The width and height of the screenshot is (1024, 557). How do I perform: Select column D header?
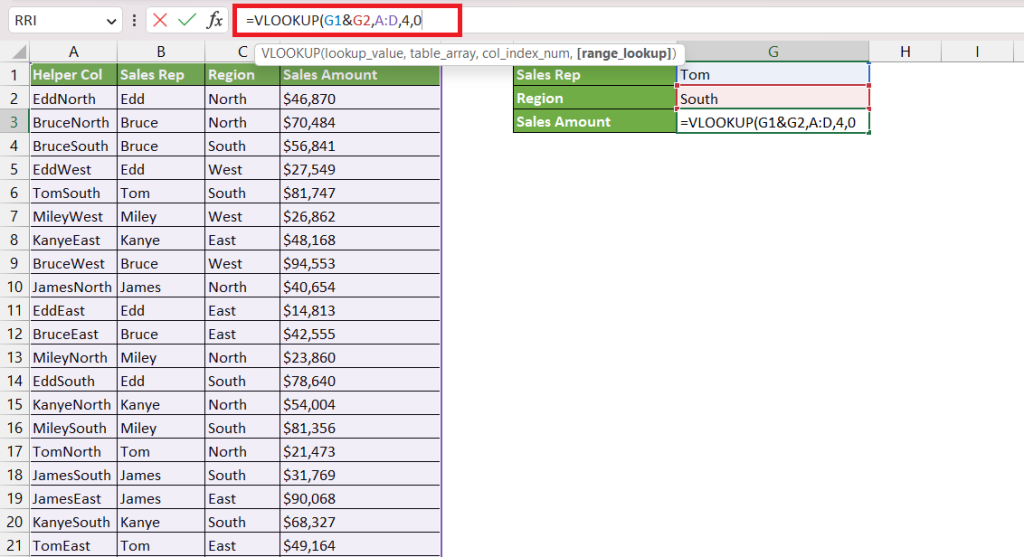[x=360, y=52]
